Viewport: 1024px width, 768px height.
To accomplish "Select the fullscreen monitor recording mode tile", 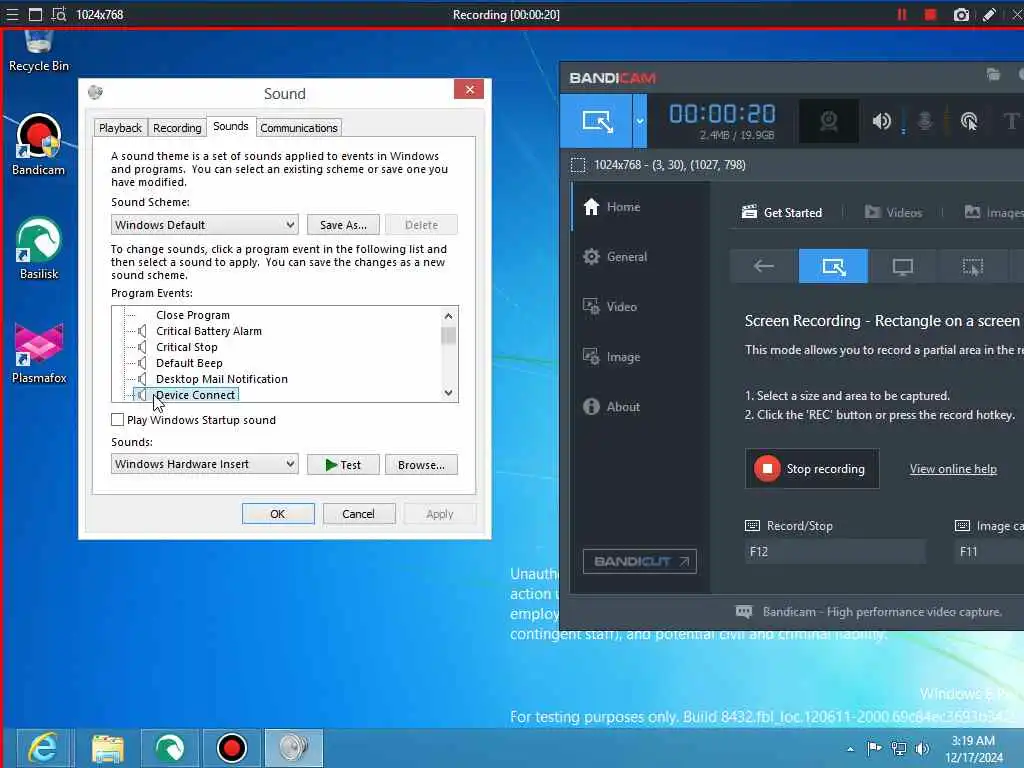I will point(903,266).
